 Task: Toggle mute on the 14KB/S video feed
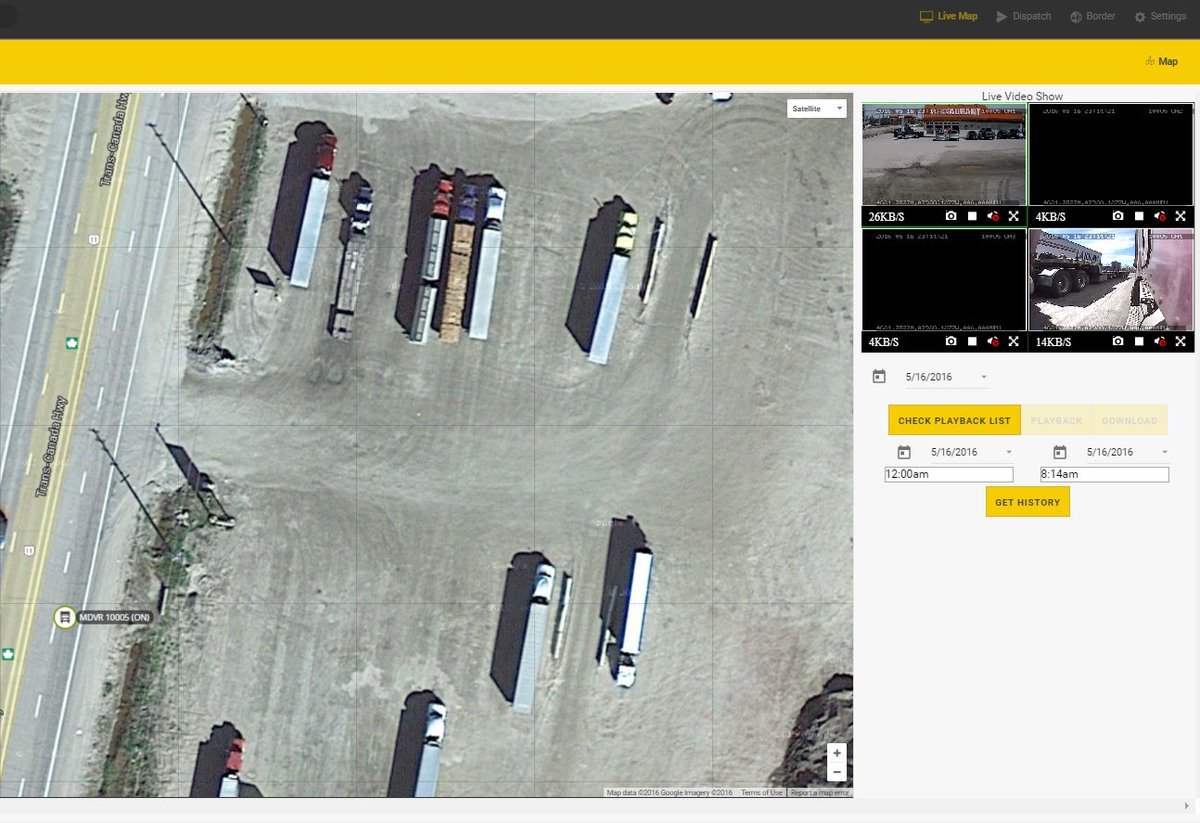(x=1160, y=342)
